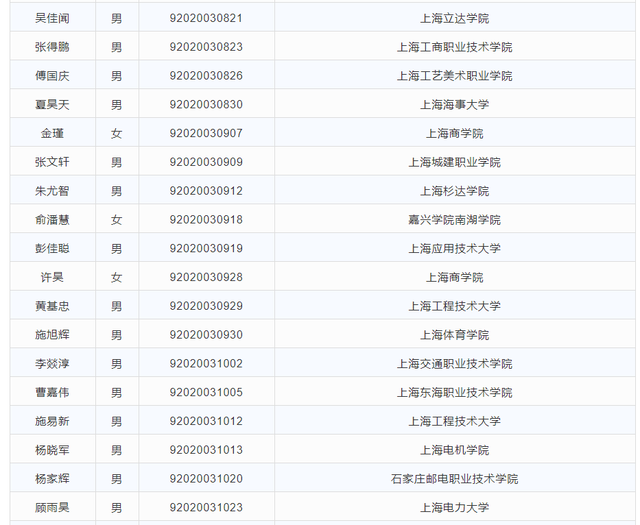Select 上海交通职业技术学院 cell
The height and width of the screenshot is (525, 640).
coord(455,364)
